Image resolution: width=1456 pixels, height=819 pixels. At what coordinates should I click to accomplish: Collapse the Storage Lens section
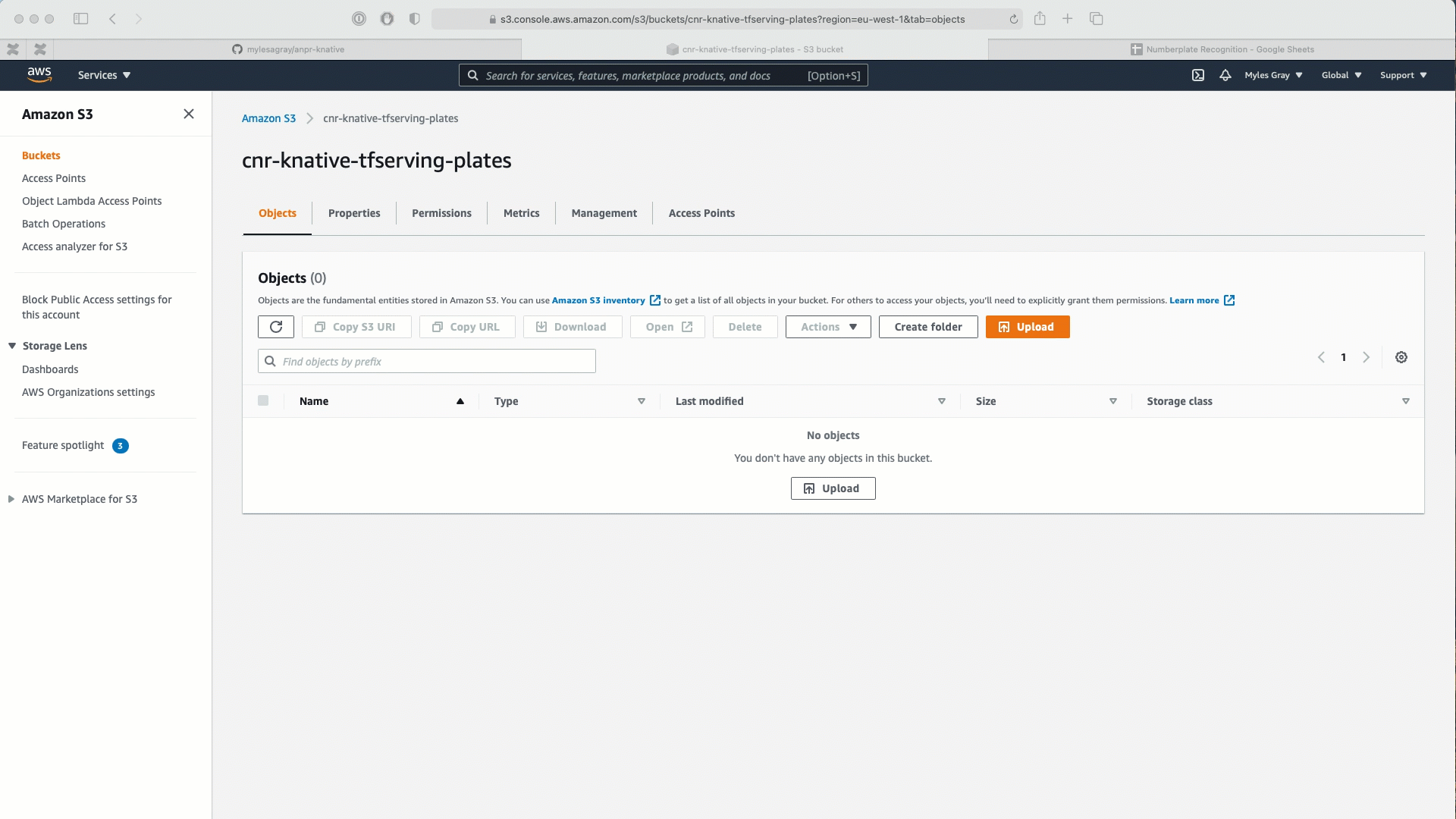(x=12, y=346)
